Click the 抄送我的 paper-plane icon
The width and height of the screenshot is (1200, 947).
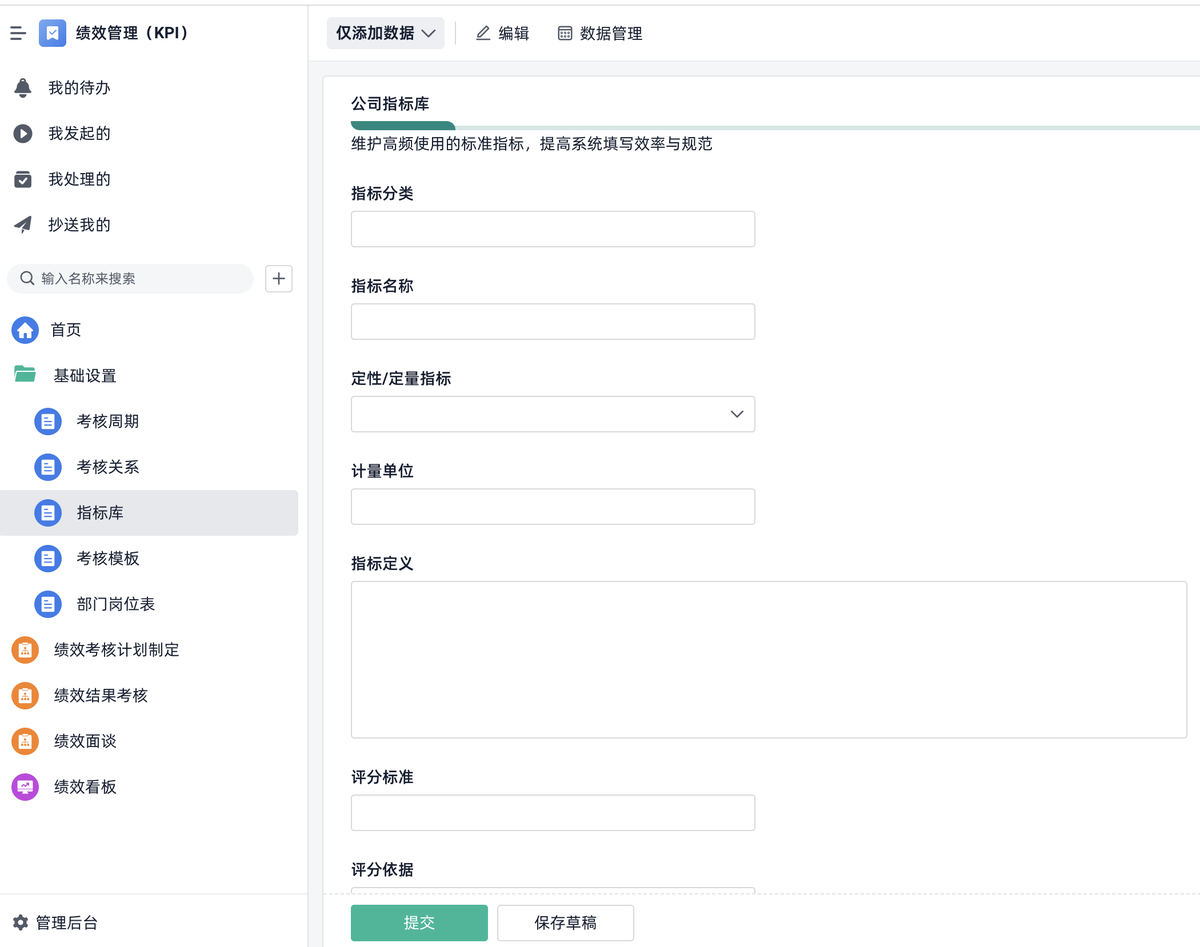[x=25, y=225]
